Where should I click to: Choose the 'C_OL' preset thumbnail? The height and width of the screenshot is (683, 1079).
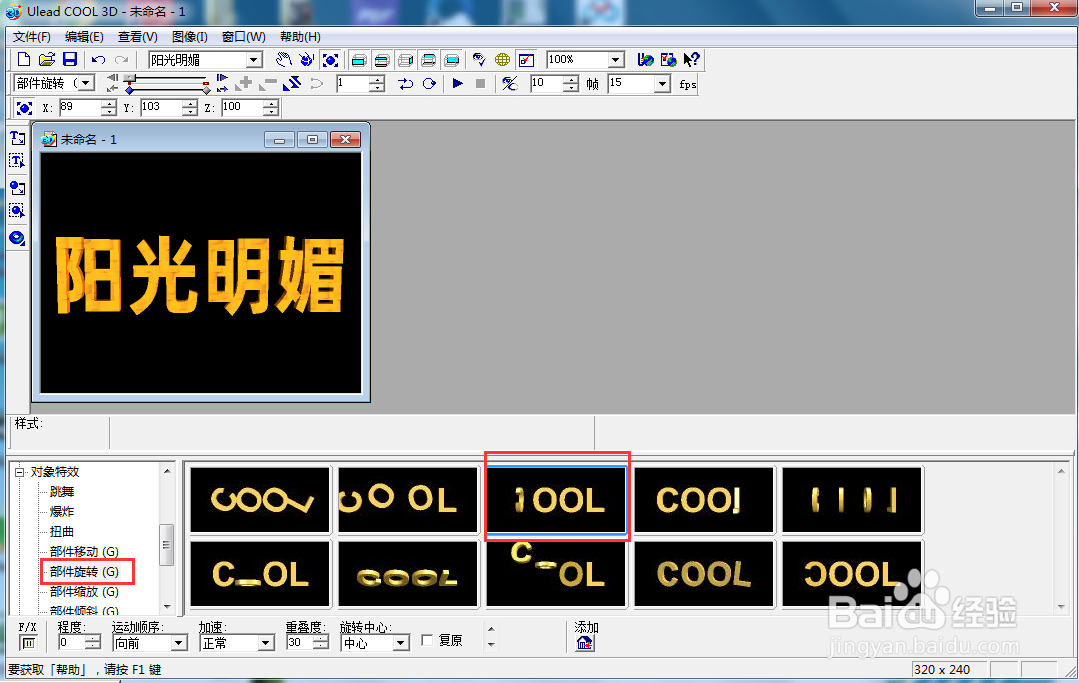point(260,574)
